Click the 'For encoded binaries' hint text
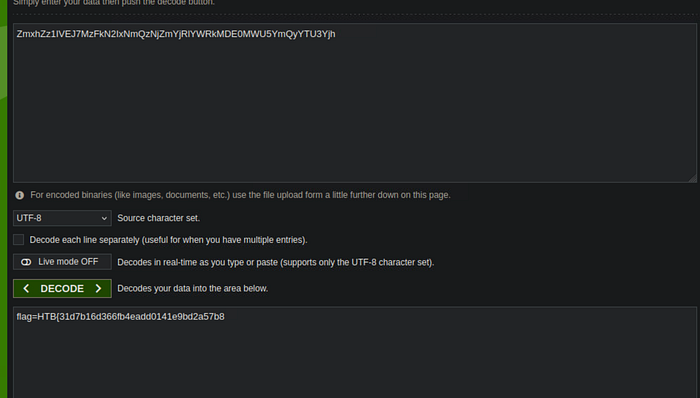Image resolution: width=700 pixels, height=398 pixels. point(240,195)
